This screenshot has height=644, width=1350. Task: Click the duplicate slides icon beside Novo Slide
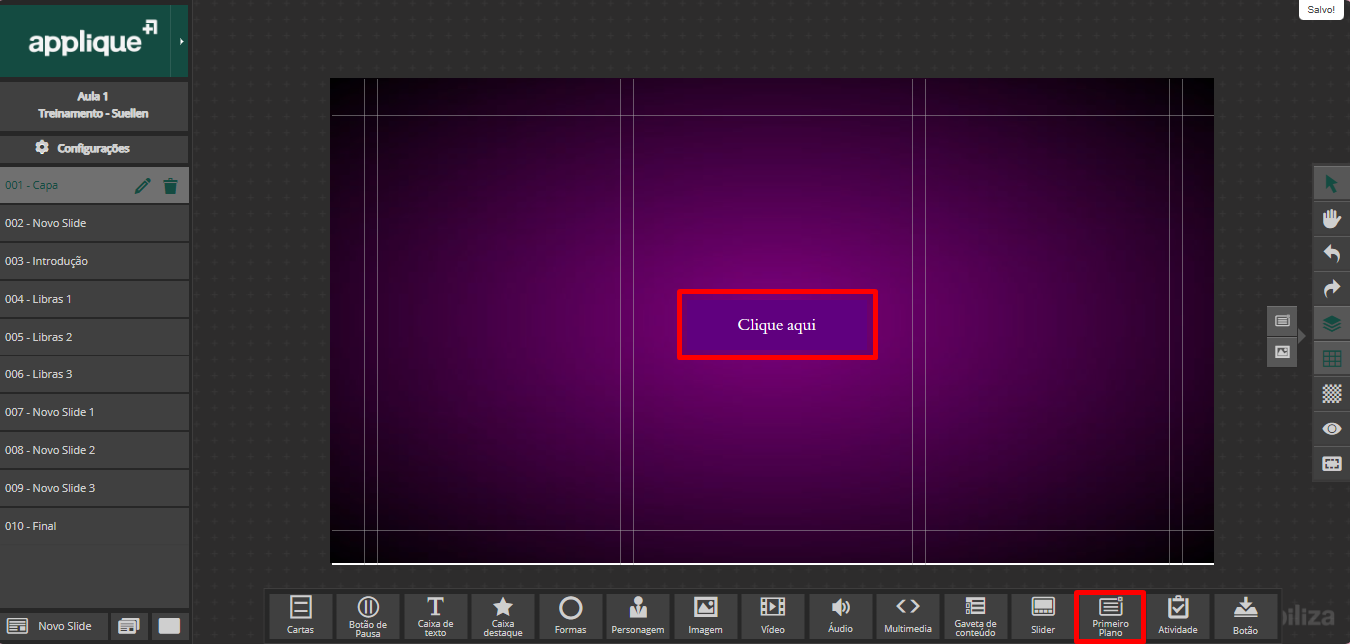point(128,626)
